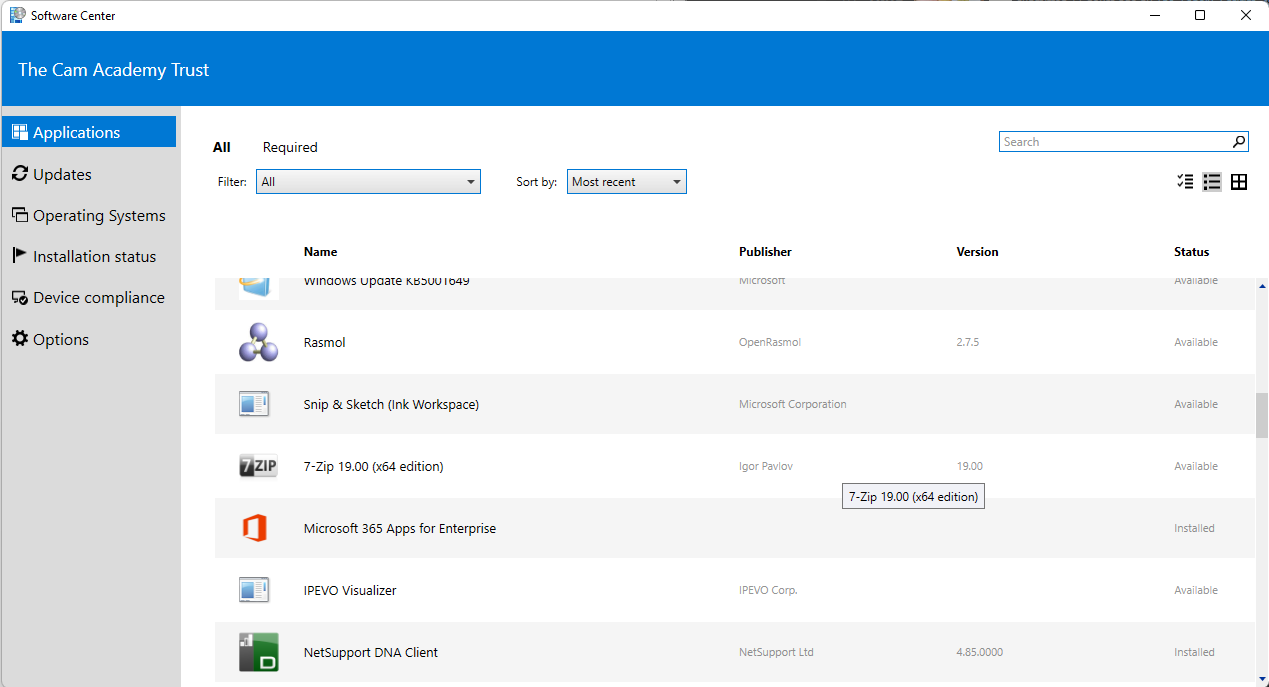Viewport: 1269px width, 687px height.
Task: Open 7-Zip 19.00 (x64 edition) entry
Action: (735, 466)
